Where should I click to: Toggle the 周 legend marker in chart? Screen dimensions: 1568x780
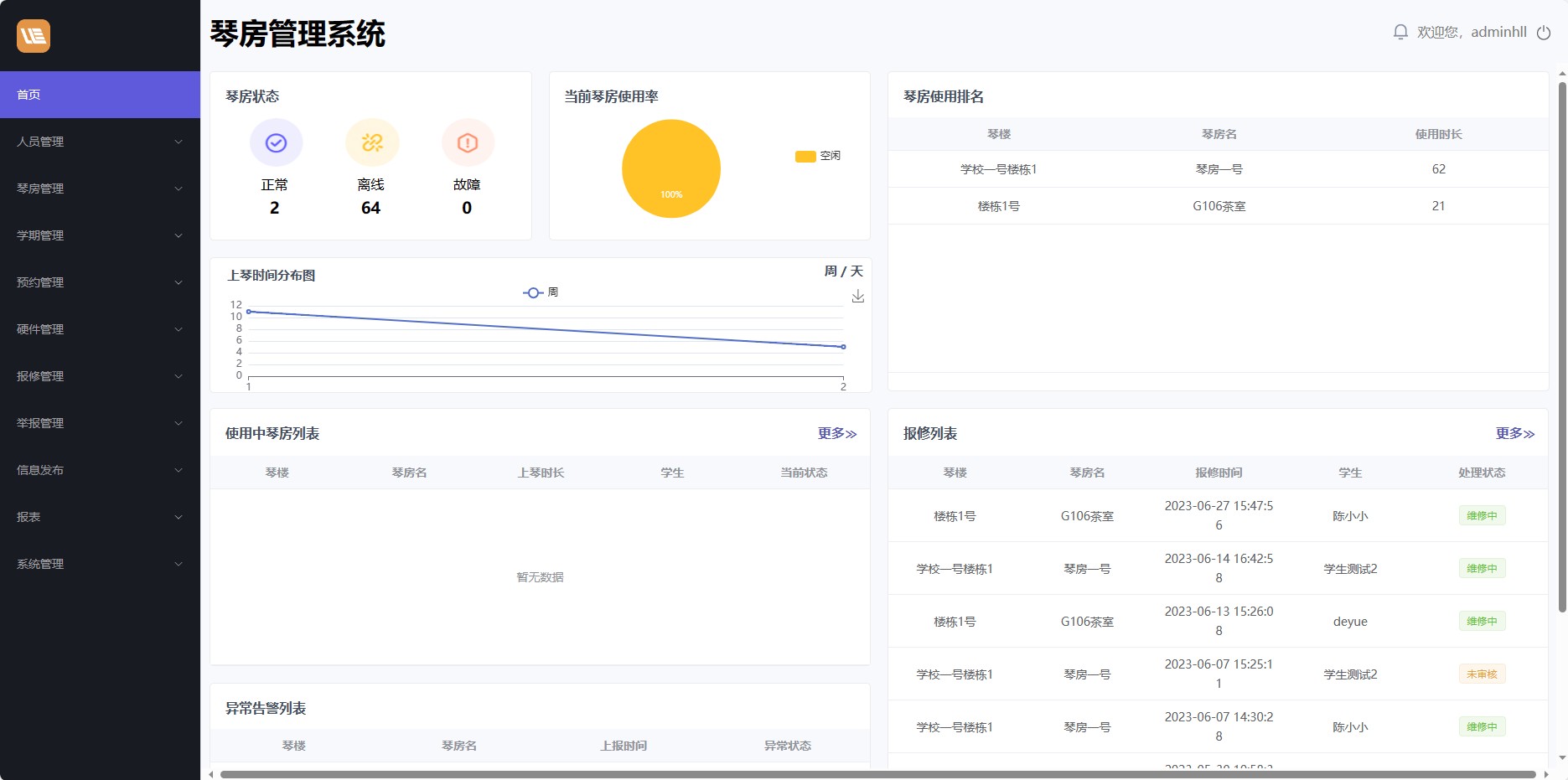[x=533, y=292]
